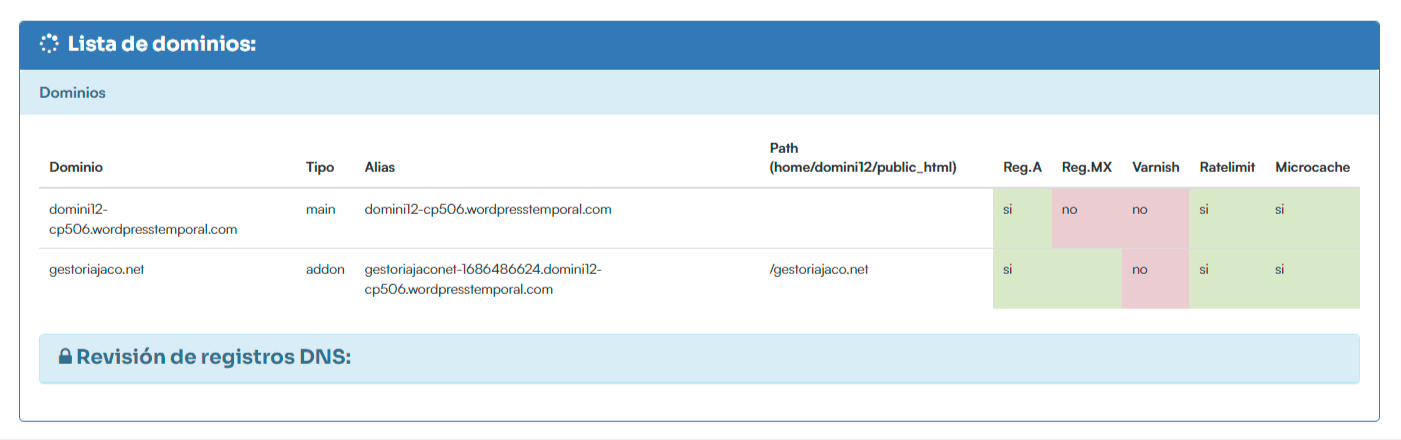The image size is (1401, 440).
Task: Select the Dominios sub-header label
Action: [x=72, y=92]
